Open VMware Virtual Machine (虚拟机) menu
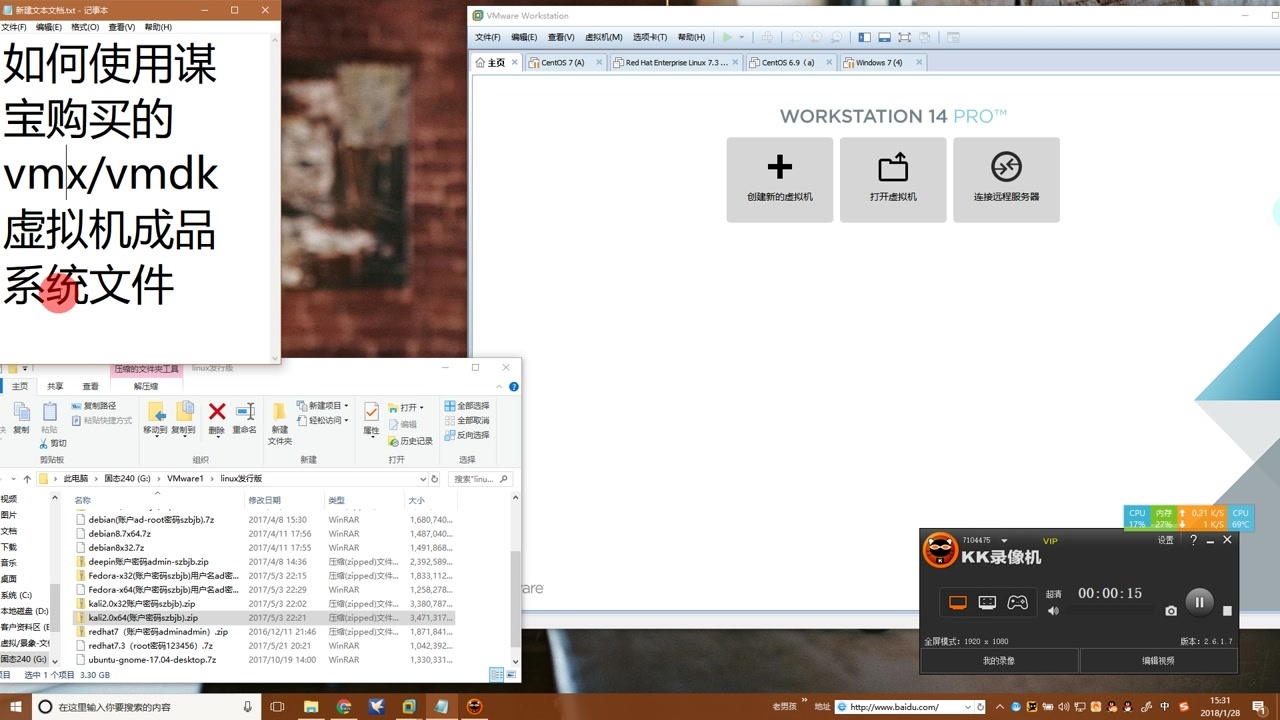 click(x=603, y=37)
